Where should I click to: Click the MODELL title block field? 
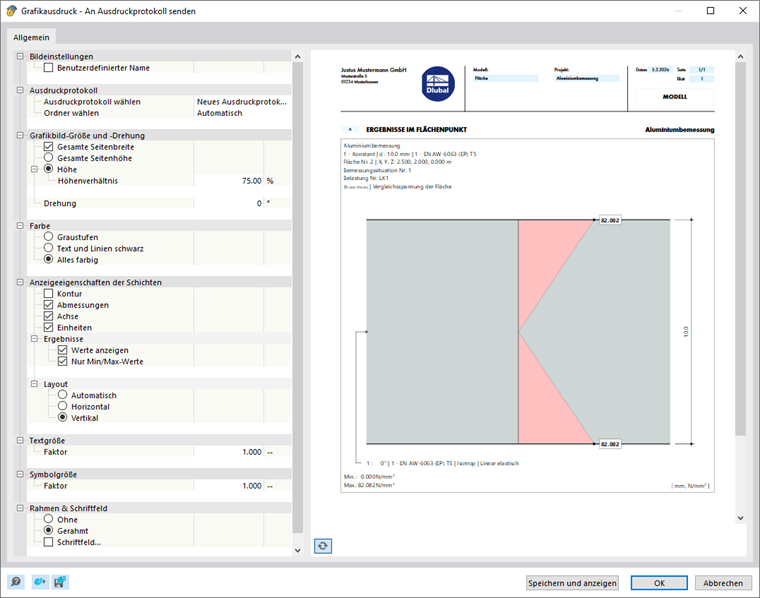pos(675,96)
